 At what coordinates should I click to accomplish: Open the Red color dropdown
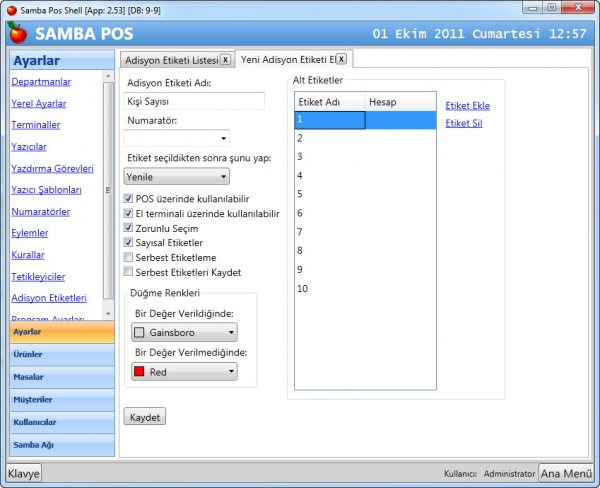coord(184,372)
